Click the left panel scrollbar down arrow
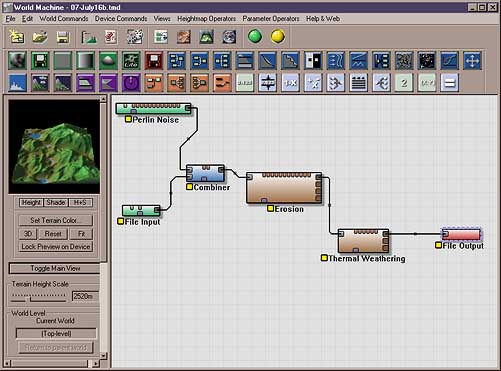Image resolution: width=501 pixels, height=371 pixels. 103,356
